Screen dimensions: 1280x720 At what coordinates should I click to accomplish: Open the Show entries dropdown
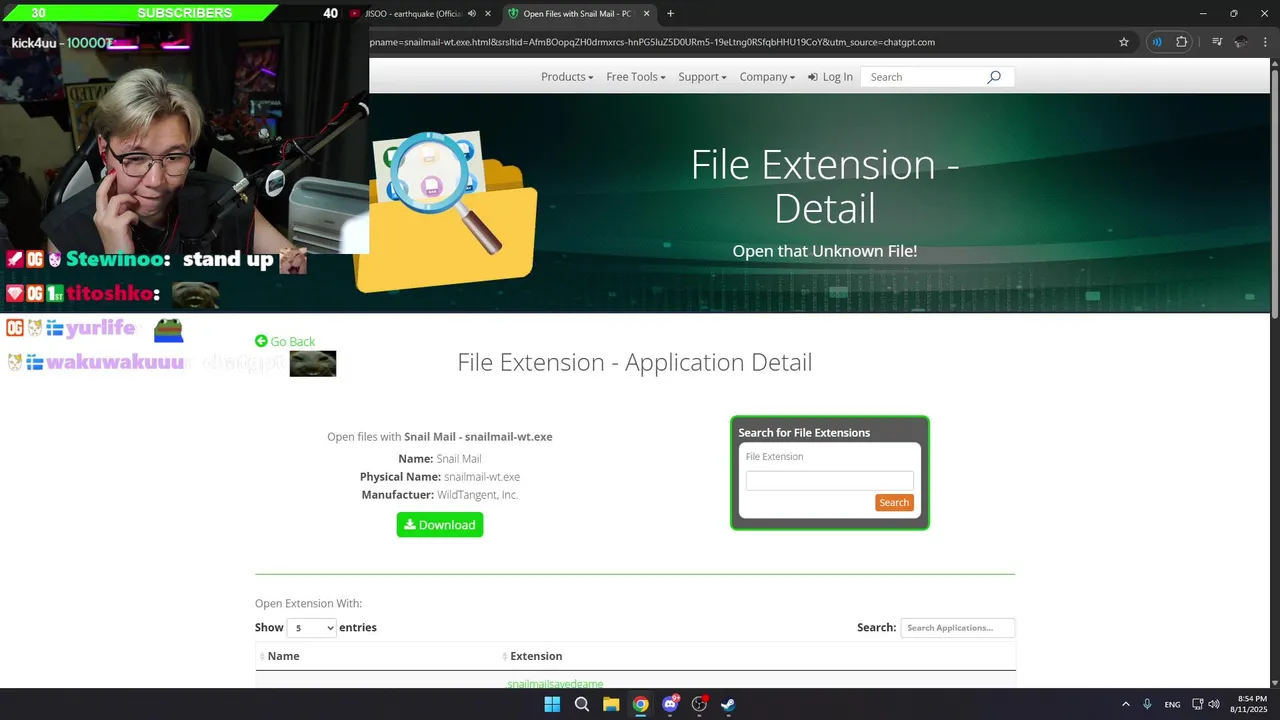coord(312,628)
